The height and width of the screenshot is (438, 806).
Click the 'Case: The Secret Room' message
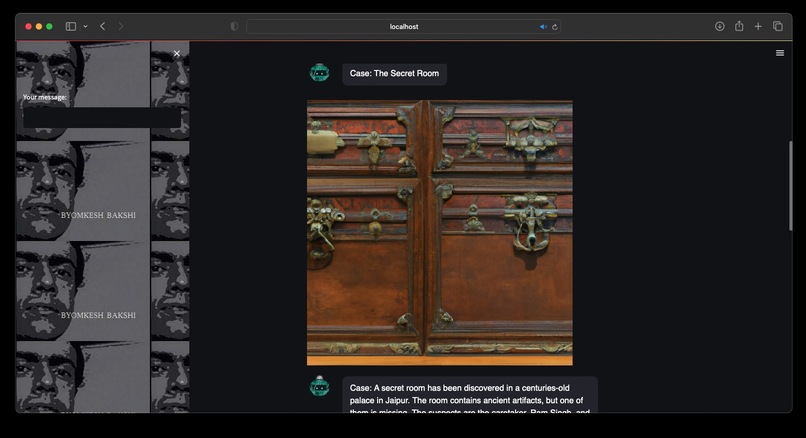click(x=394, y=74)
